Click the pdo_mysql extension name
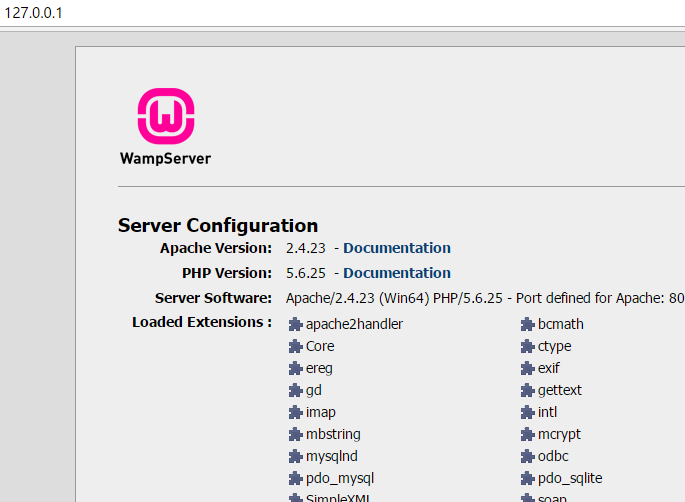 pos(340,478)
